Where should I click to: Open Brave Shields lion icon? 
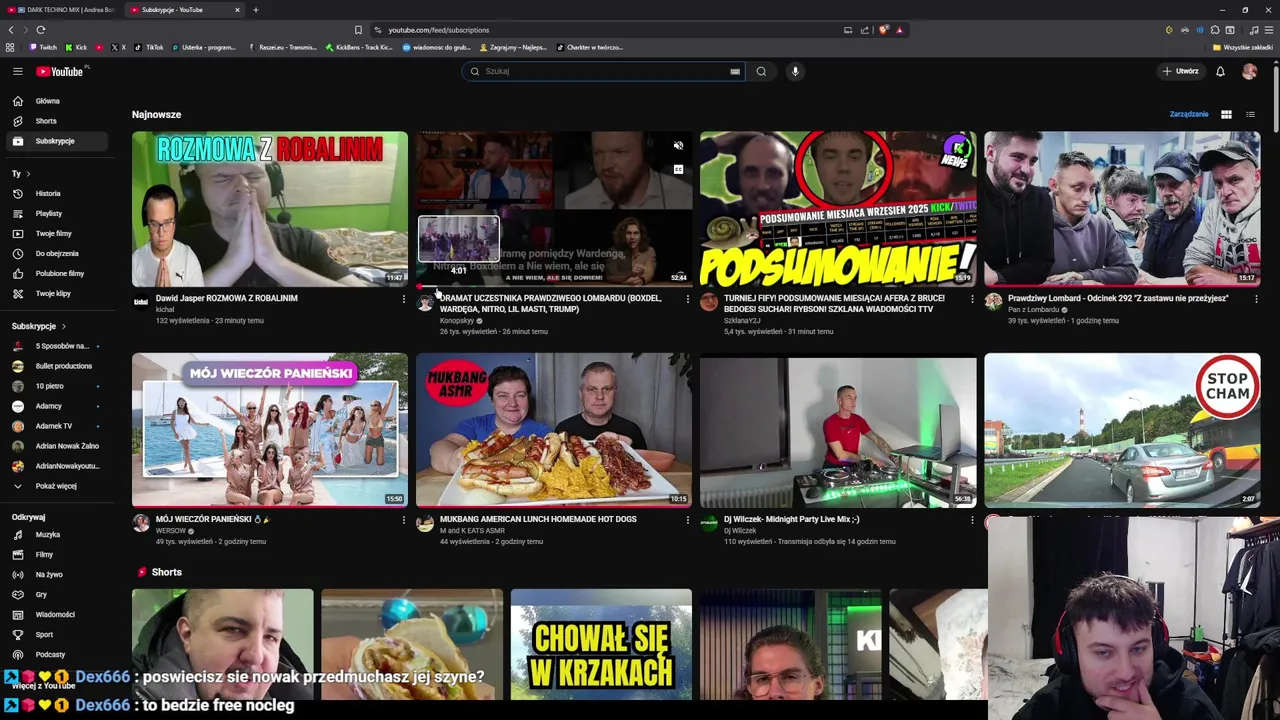pos(884,30)
